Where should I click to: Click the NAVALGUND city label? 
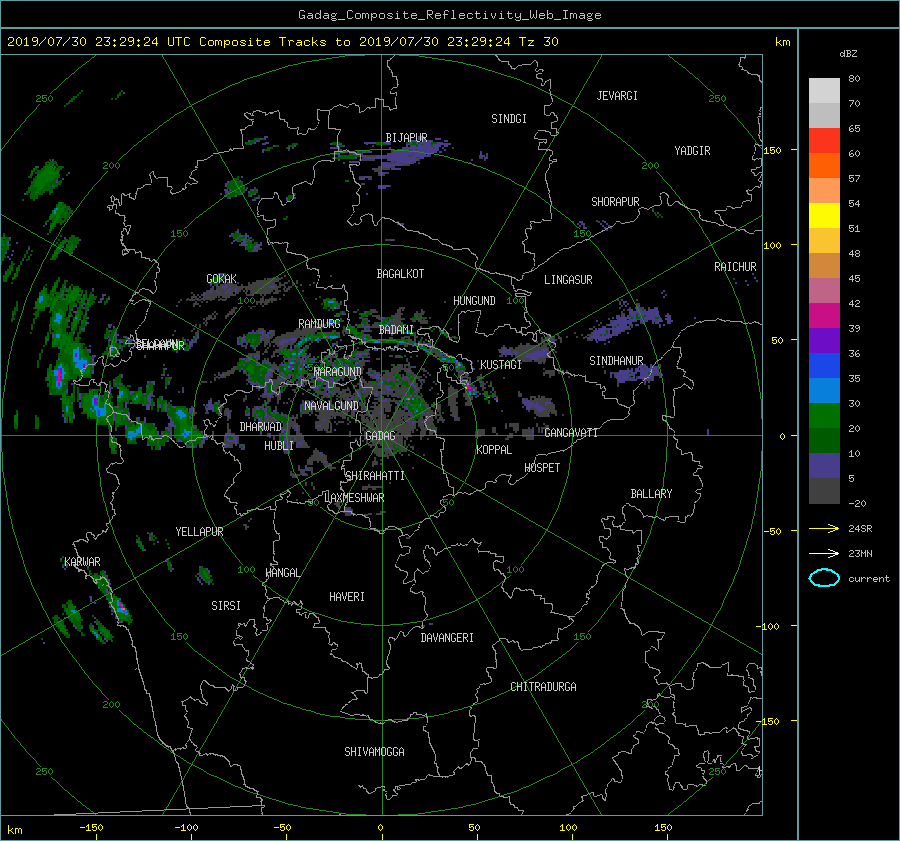331,406
